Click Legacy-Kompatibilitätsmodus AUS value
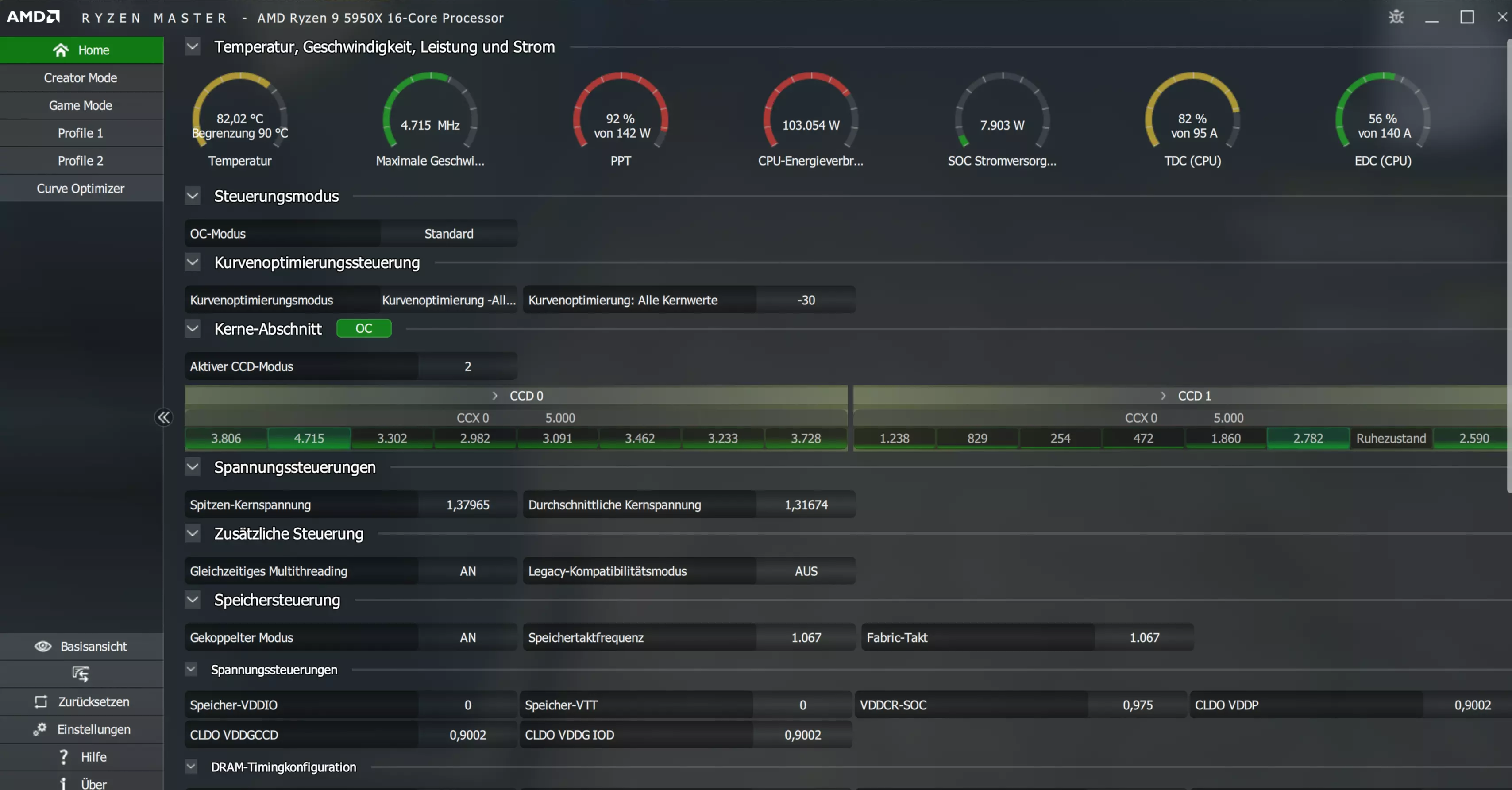Image resolution: width=1512 pixels, height=790 pixels. (806, 570)
